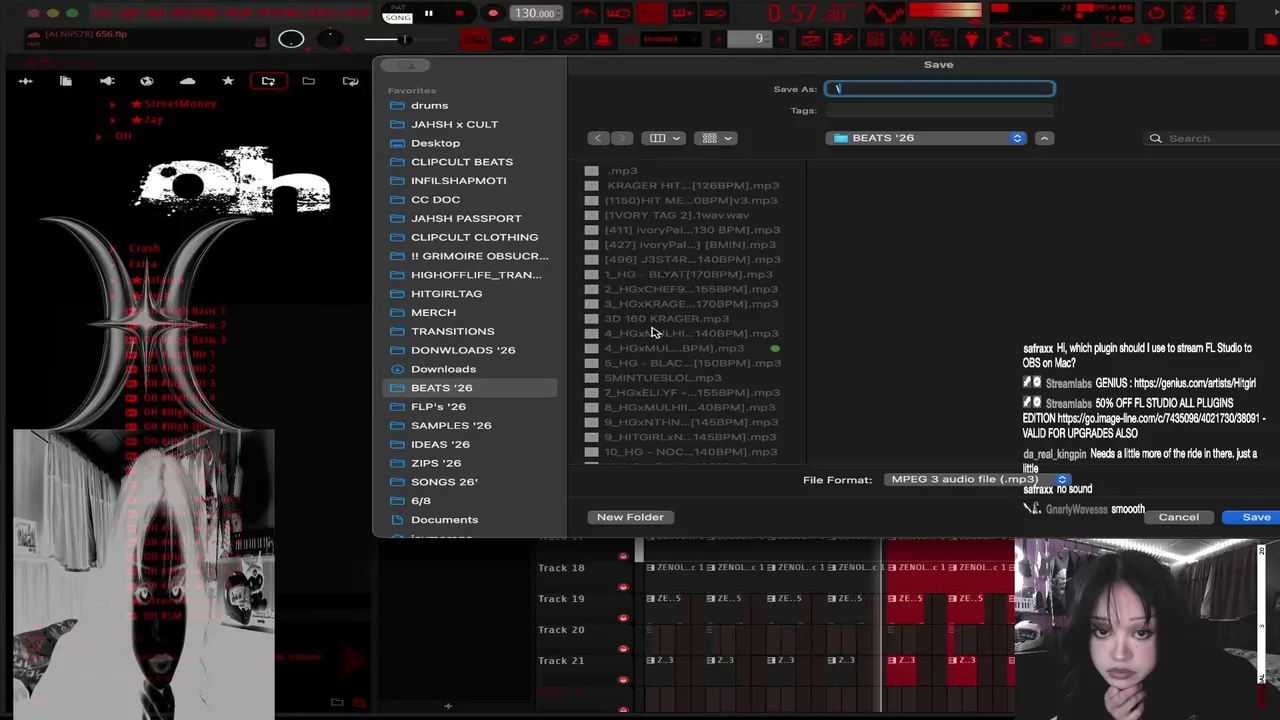The image size is (1280, 720).
Task: Click the Save As filename field
Action: click(x=939, y=89)
